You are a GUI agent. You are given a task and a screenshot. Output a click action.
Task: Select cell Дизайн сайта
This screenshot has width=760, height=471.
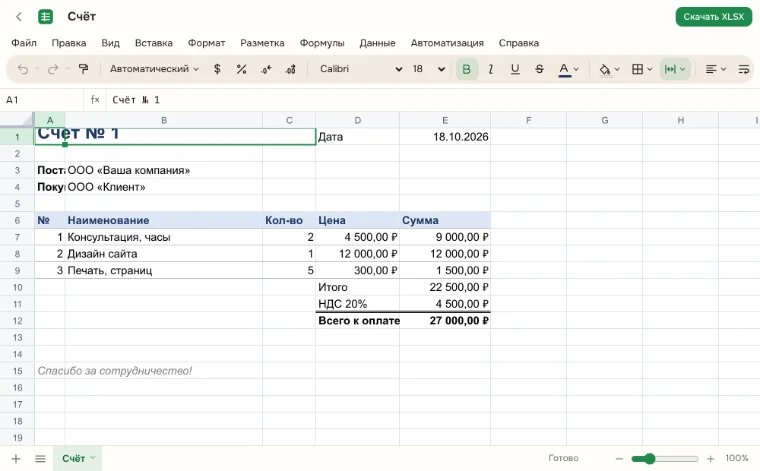point(164,254)
